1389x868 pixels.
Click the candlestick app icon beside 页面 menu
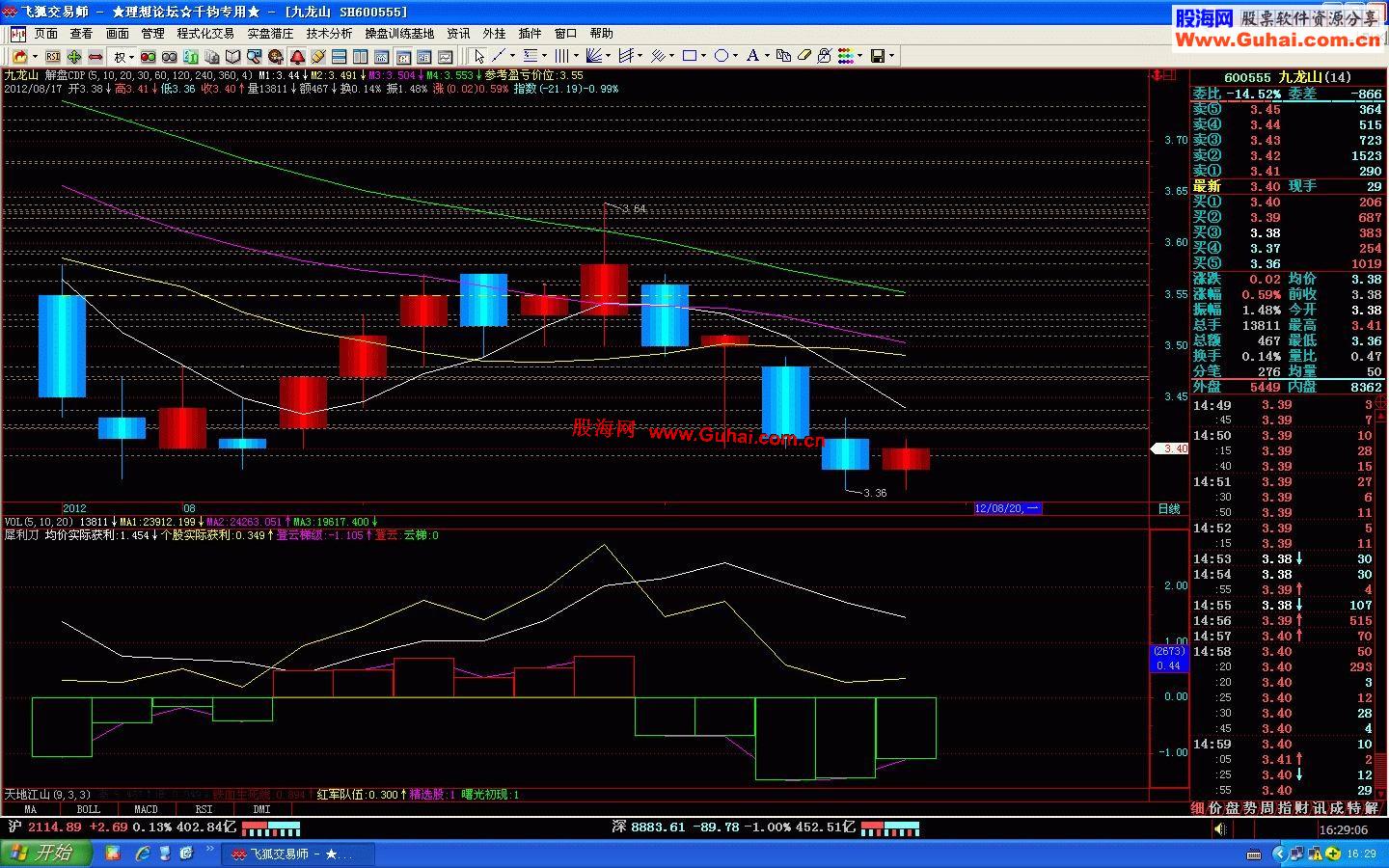pyautogui.click(x=17, y=34)
